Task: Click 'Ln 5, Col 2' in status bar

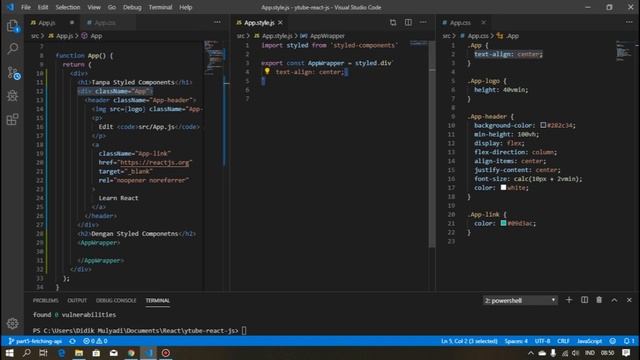Action: [469, 341]
